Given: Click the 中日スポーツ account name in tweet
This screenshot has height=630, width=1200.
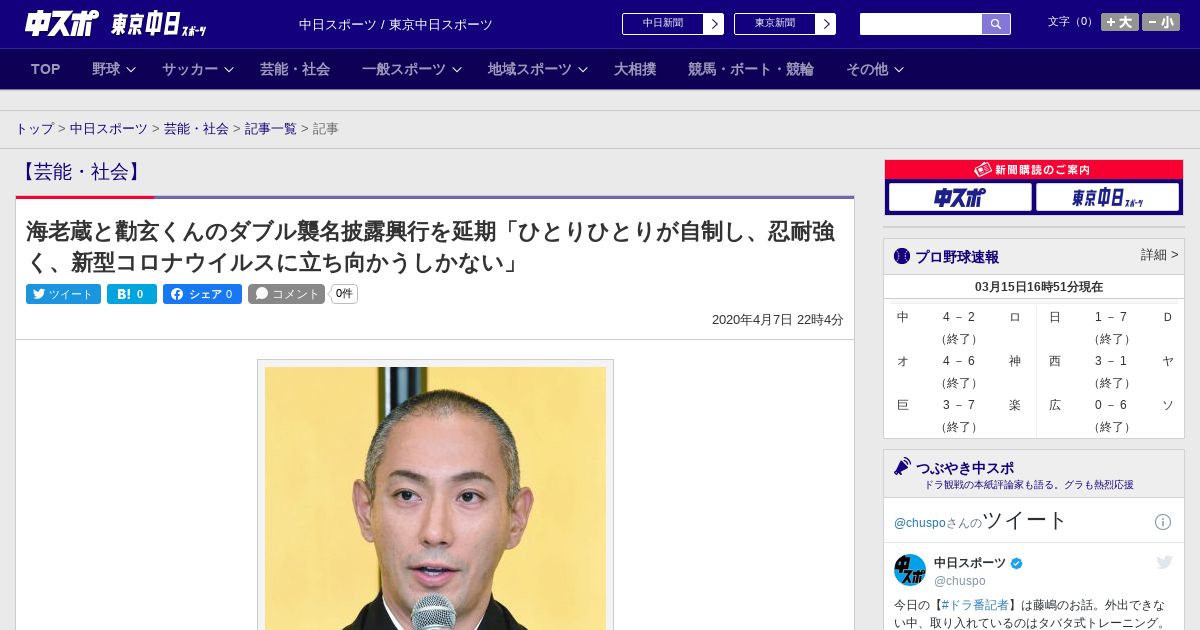Looking at the screenshot, I should [x=970, y=563].
